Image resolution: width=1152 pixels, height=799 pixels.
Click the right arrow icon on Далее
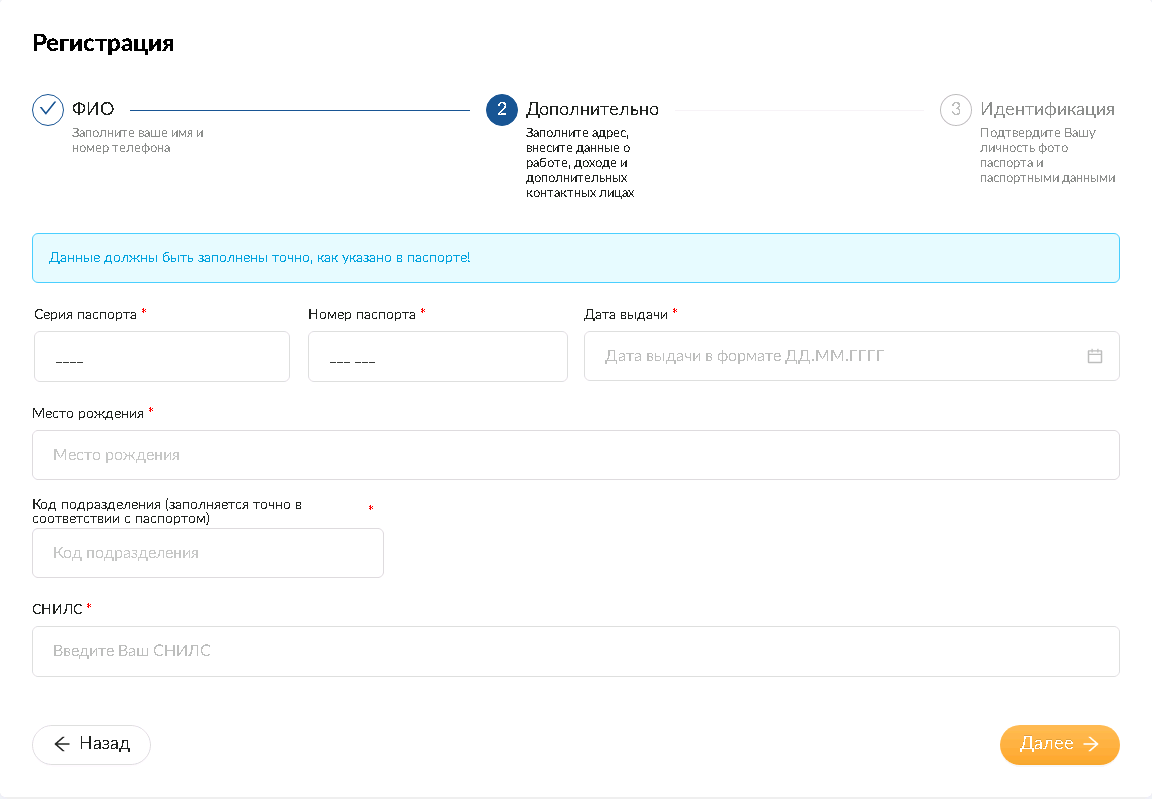coord(1091,744)
